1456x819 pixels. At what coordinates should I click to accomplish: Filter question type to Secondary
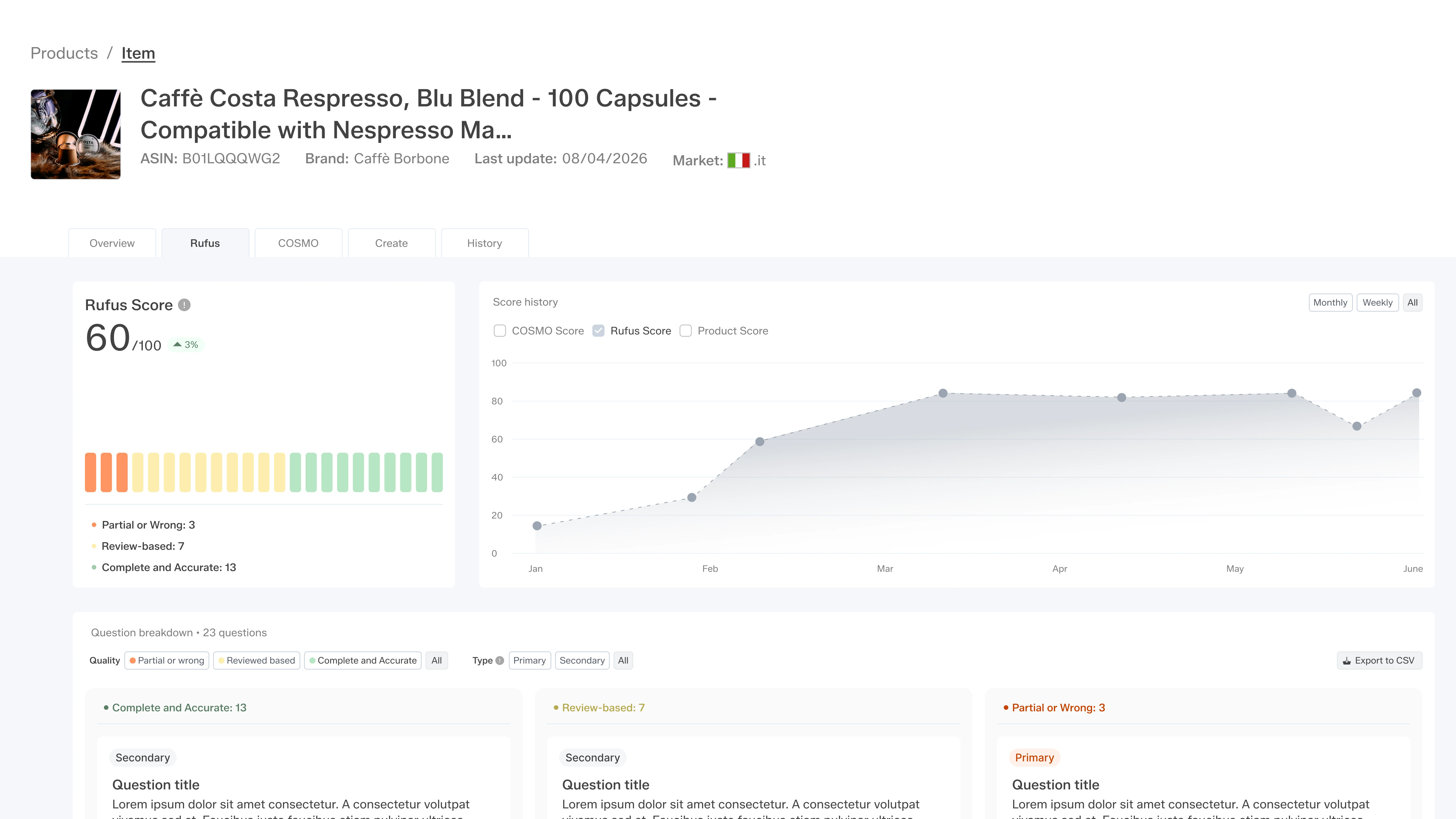click(x=582, y=660)
